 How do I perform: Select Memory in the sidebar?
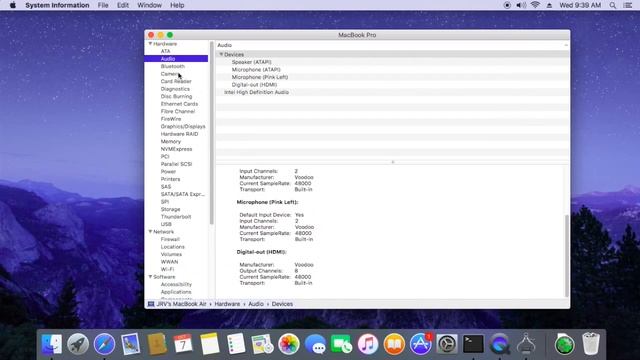coord(171,142)
